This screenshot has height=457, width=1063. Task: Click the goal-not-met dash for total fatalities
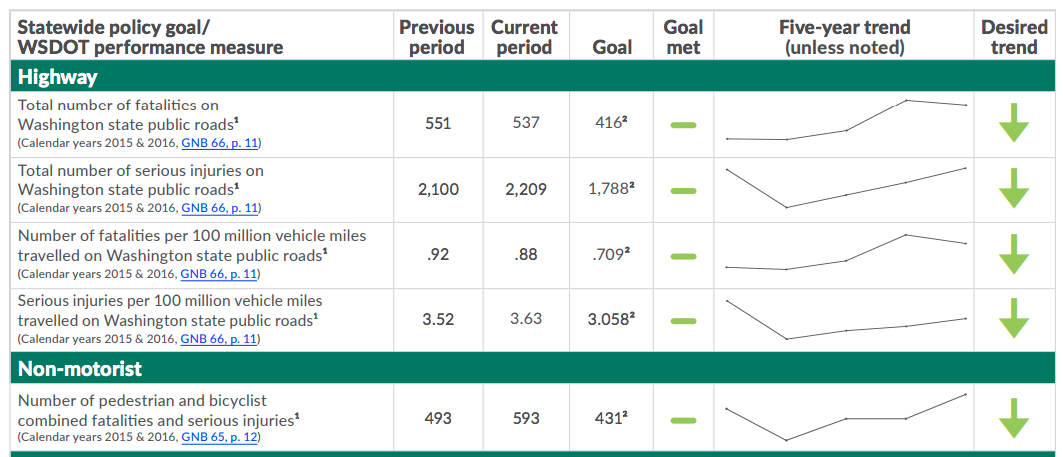[x=683, y=124]
